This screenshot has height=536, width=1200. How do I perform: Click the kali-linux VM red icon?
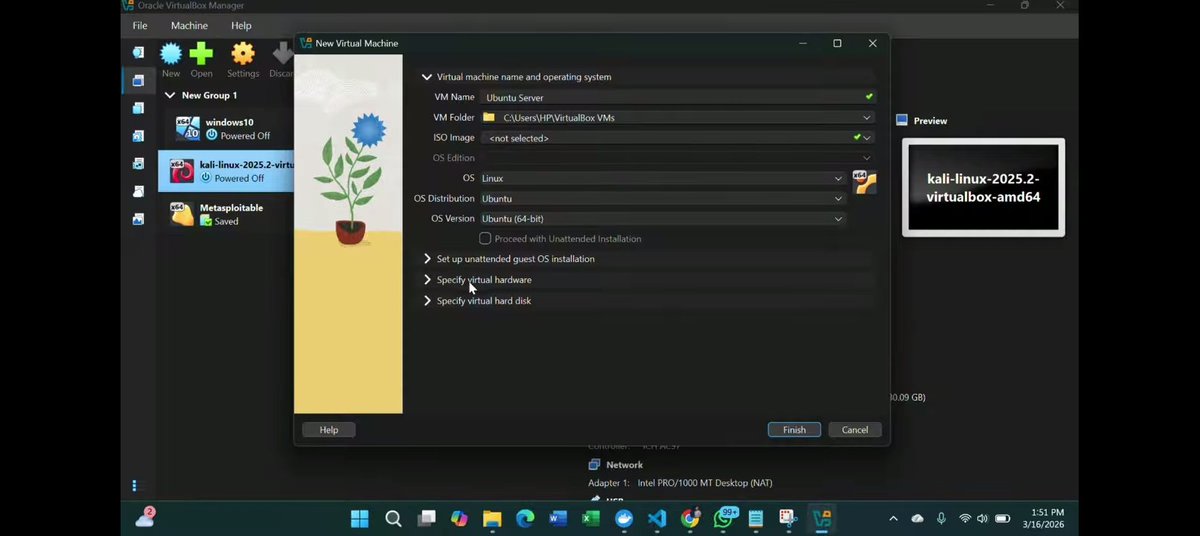(x=181, y=171)
